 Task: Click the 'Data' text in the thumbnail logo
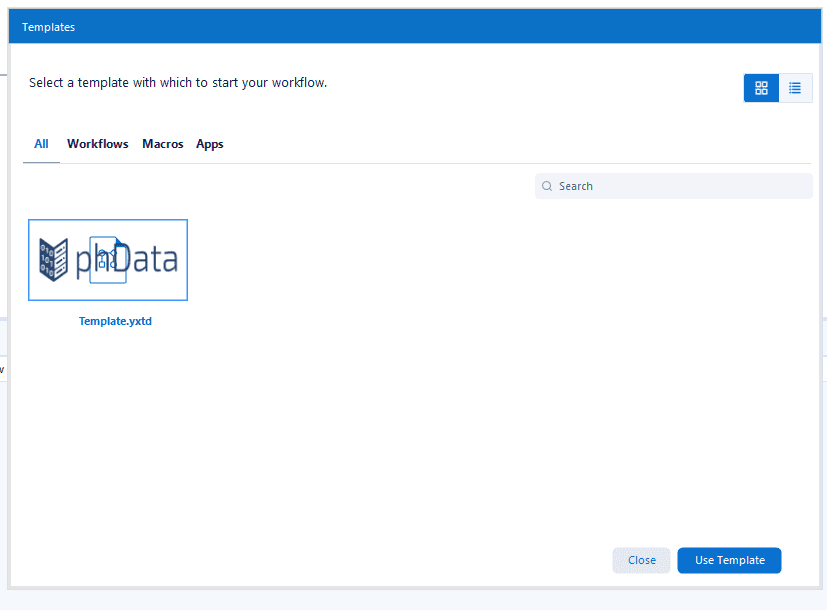[x=152, y=260]
